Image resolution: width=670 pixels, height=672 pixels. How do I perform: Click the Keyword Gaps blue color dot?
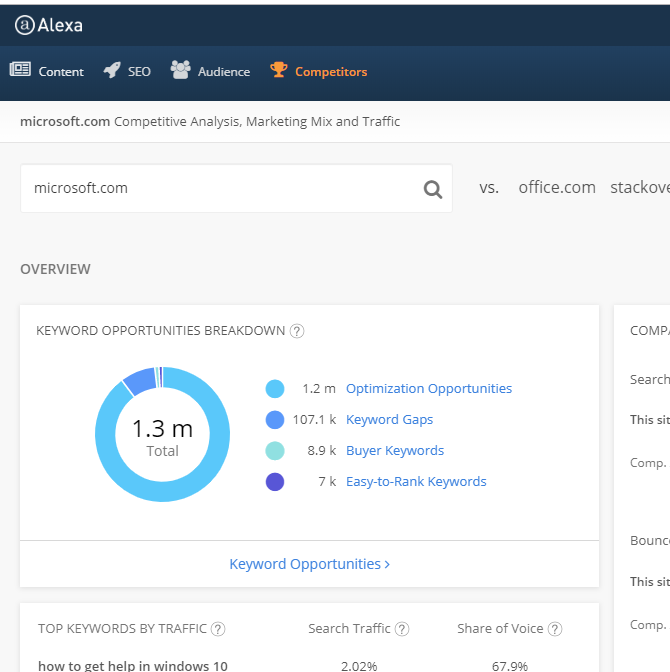(x=275, y=420)
